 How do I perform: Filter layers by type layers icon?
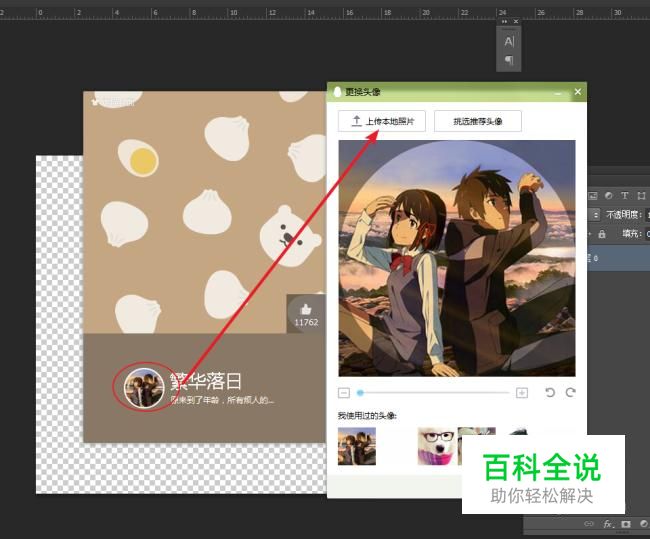[x=624, y=195]
